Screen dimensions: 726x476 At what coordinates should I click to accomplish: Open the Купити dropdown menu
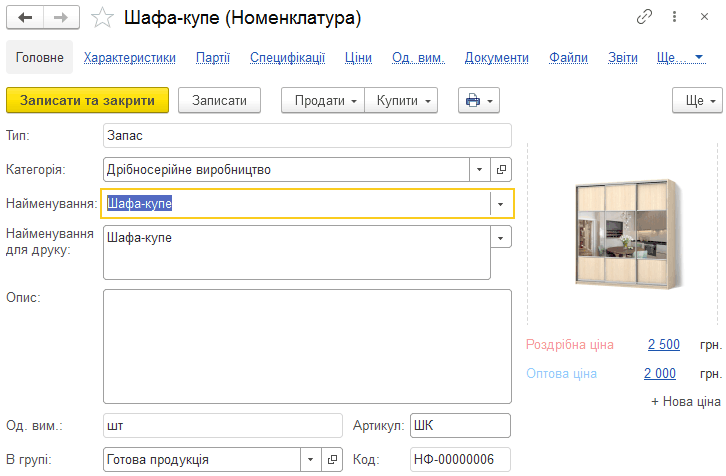pos(401,100)
